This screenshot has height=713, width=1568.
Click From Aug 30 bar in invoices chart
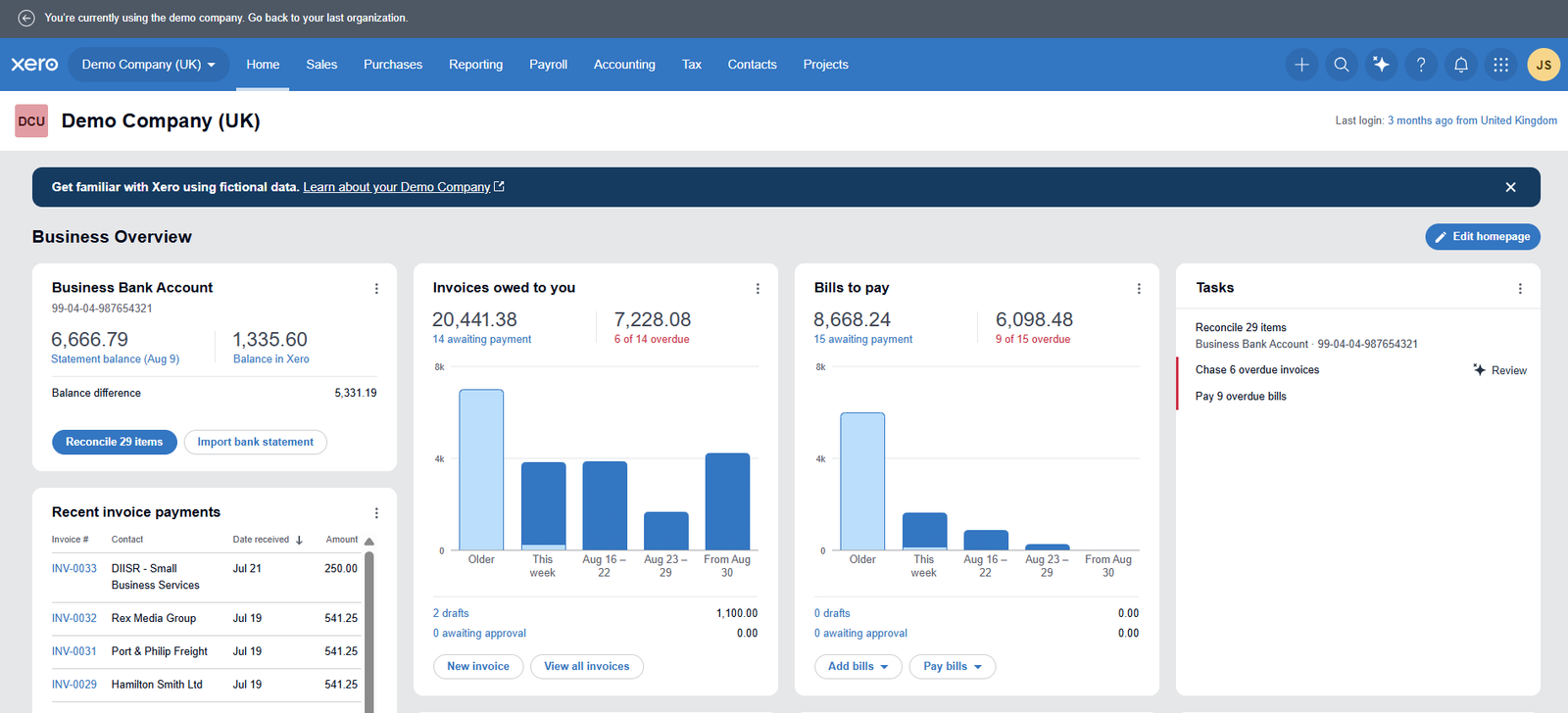[x=727, y=501]
